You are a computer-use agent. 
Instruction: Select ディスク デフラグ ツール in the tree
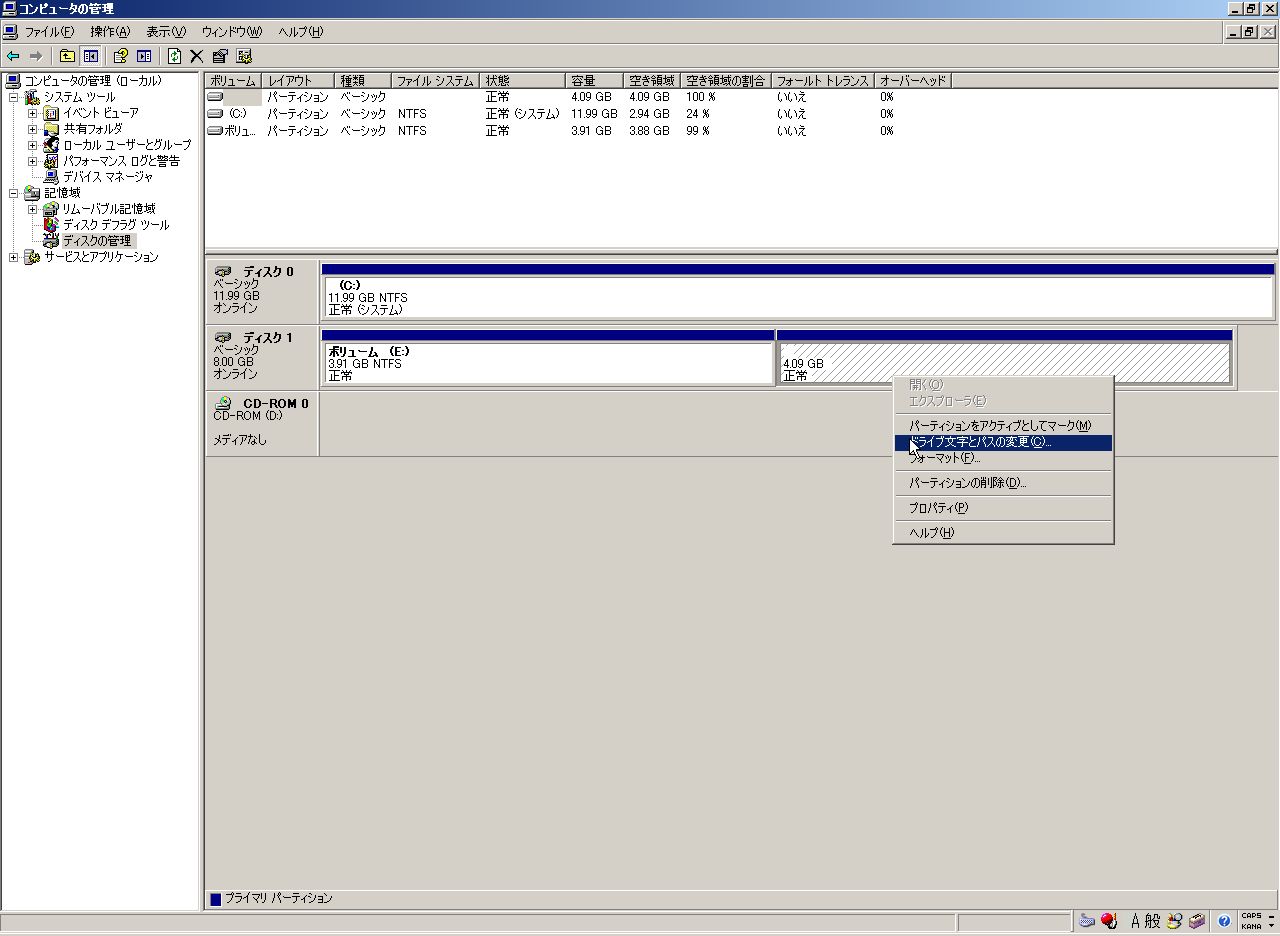[116, 225]
